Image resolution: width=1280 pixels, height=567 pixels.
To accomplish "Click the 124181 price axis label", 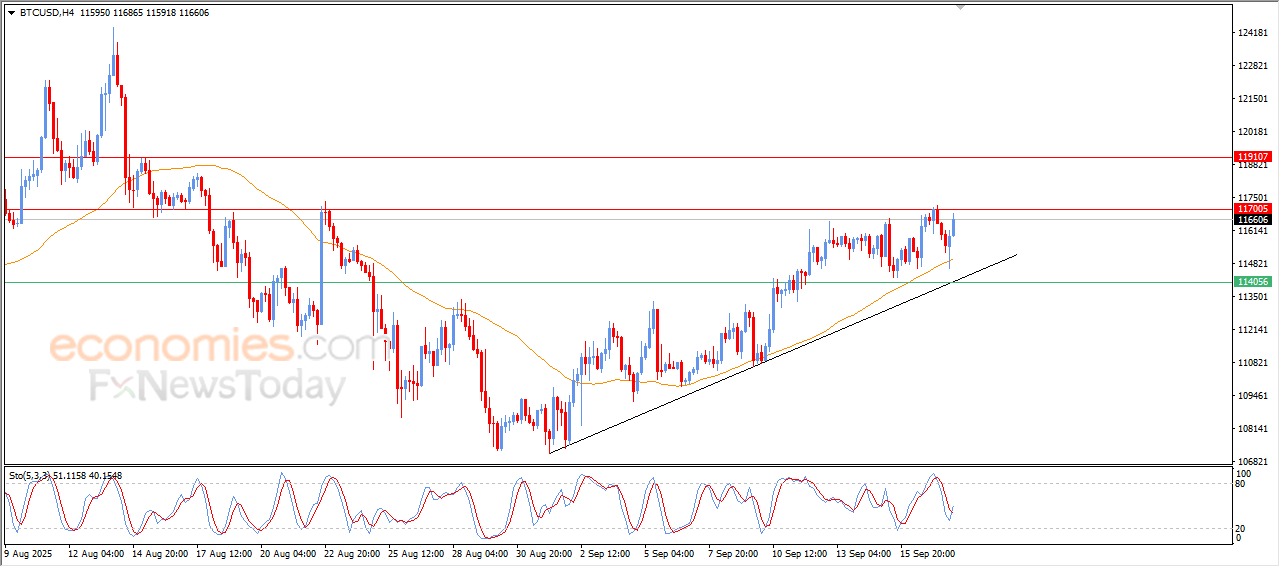I will (x=1253, y=33).
